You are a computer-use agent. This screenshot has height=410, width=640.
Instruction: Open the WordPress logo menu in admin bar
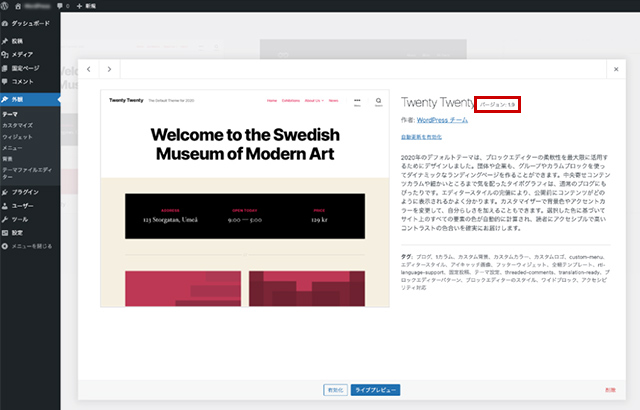pos(5,6)
